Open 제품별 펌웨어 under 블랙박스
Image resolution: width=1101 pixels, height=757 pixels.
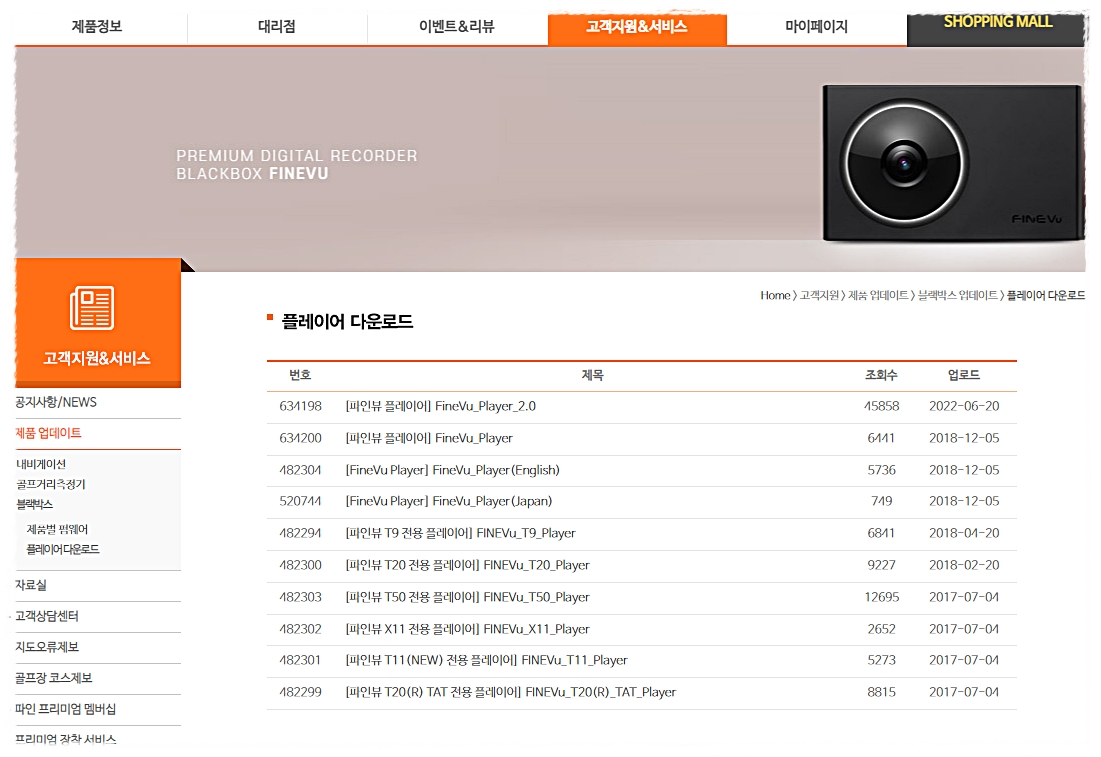(x=57, y=529)
